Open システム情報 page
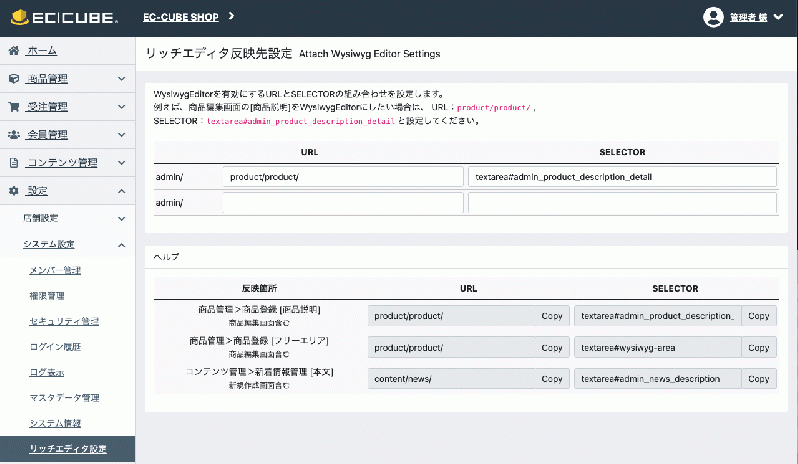Screen dimensions: 798x464 click(55, 423)
